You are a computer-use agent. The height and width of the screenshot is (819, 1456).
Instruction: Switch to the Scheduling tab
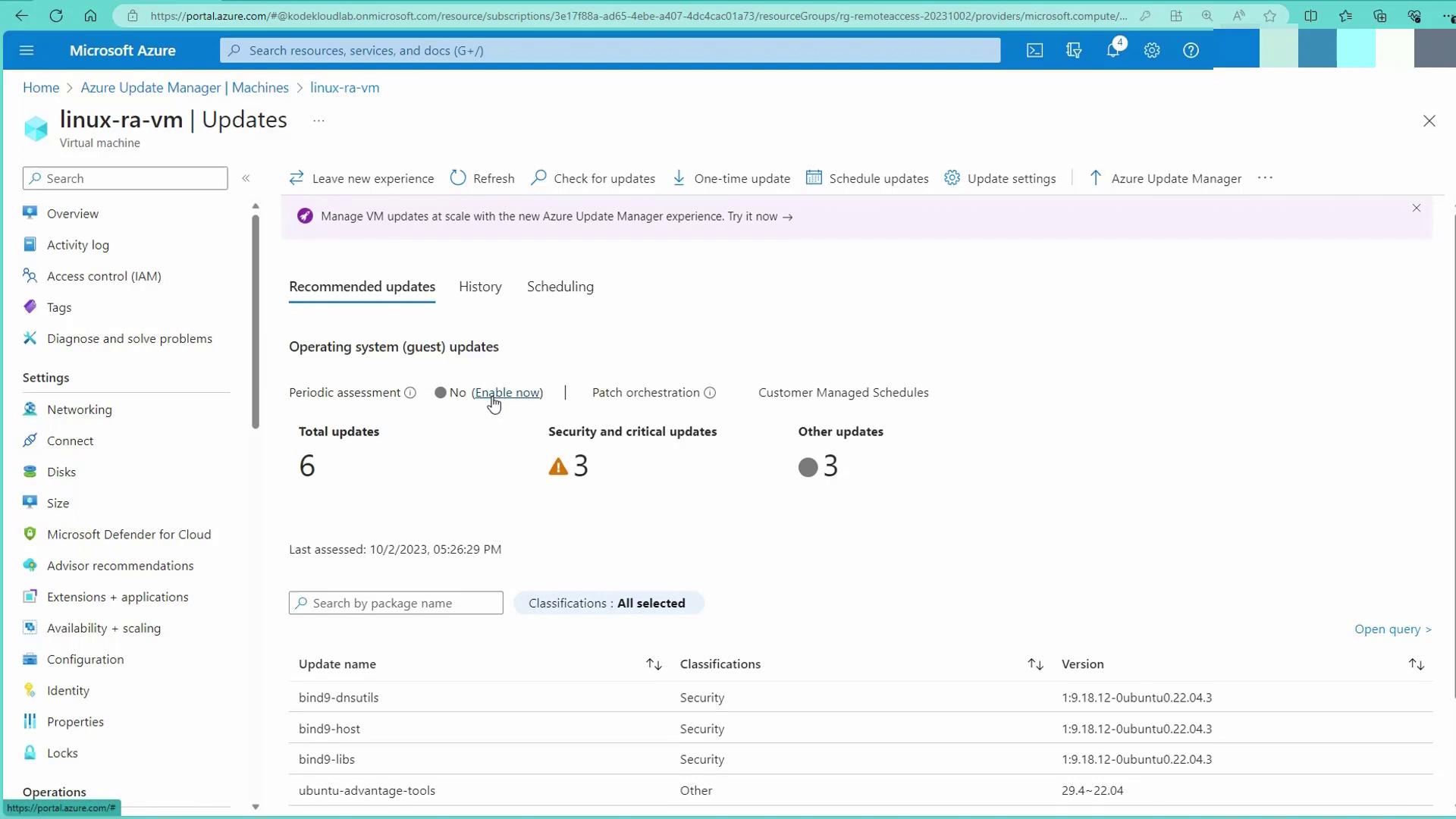(x=560, y=287)
